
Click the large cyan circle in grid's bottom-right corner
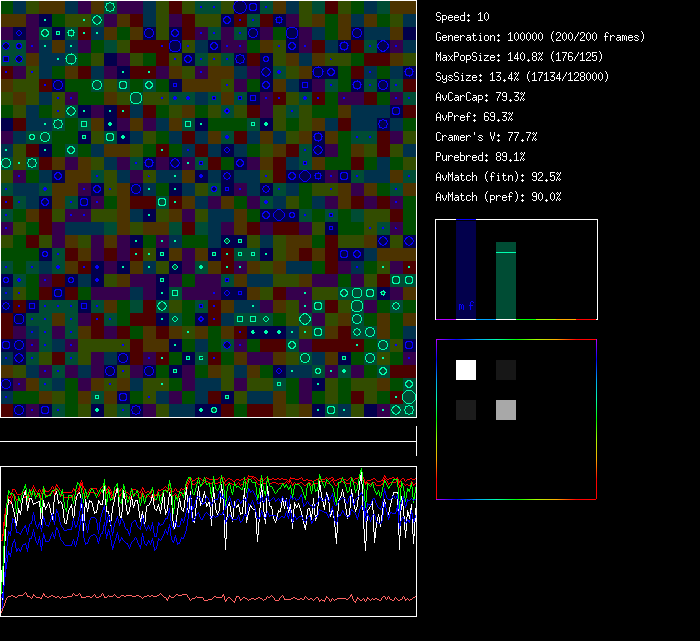tap(409, 397)
